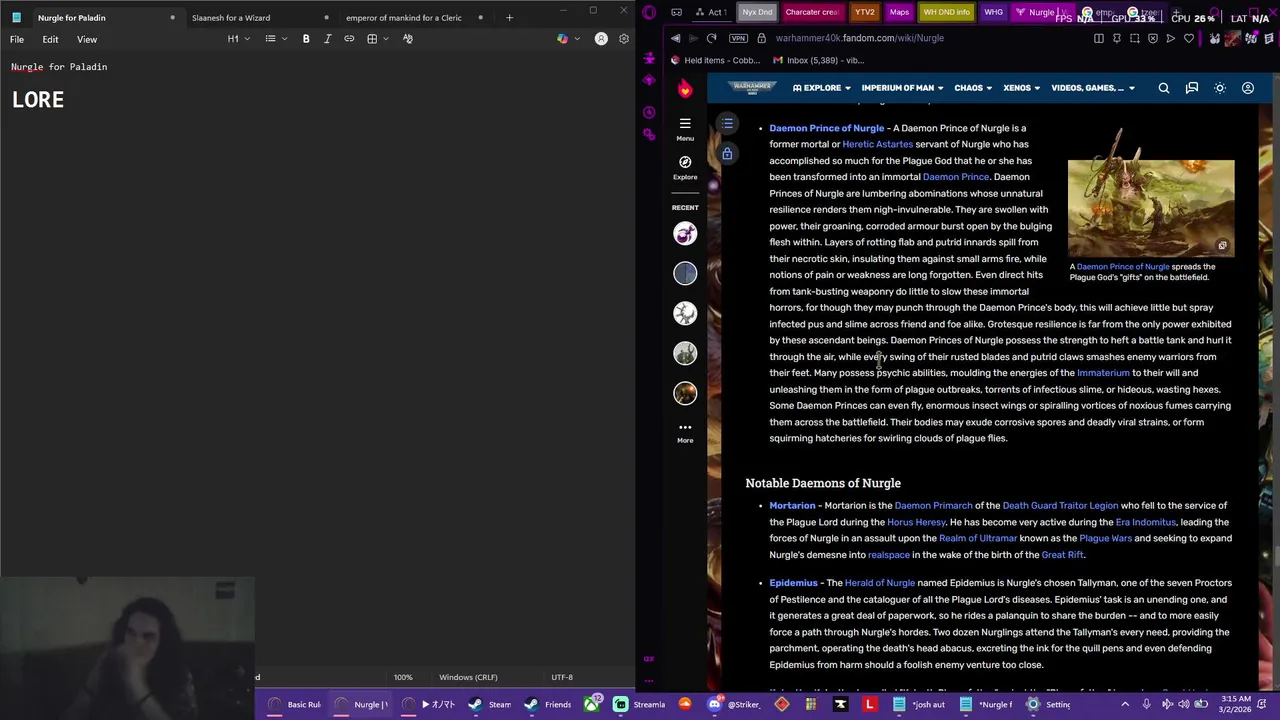The image size is (1280, 720).
Task: Open Streamlabs from the taskbar
Action: coord(640,704)
